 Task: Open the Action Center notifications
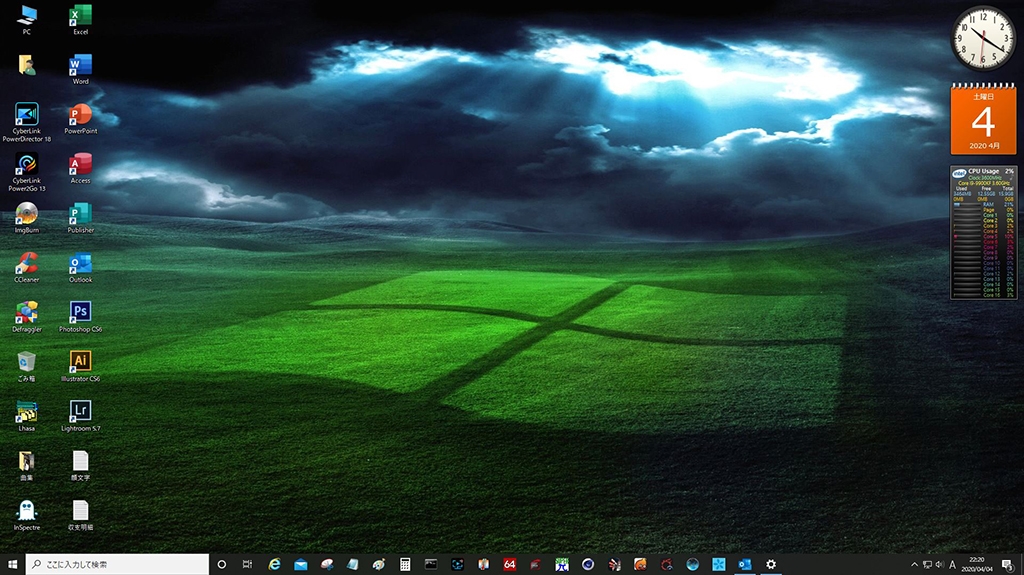click(x=1008, y=565)
